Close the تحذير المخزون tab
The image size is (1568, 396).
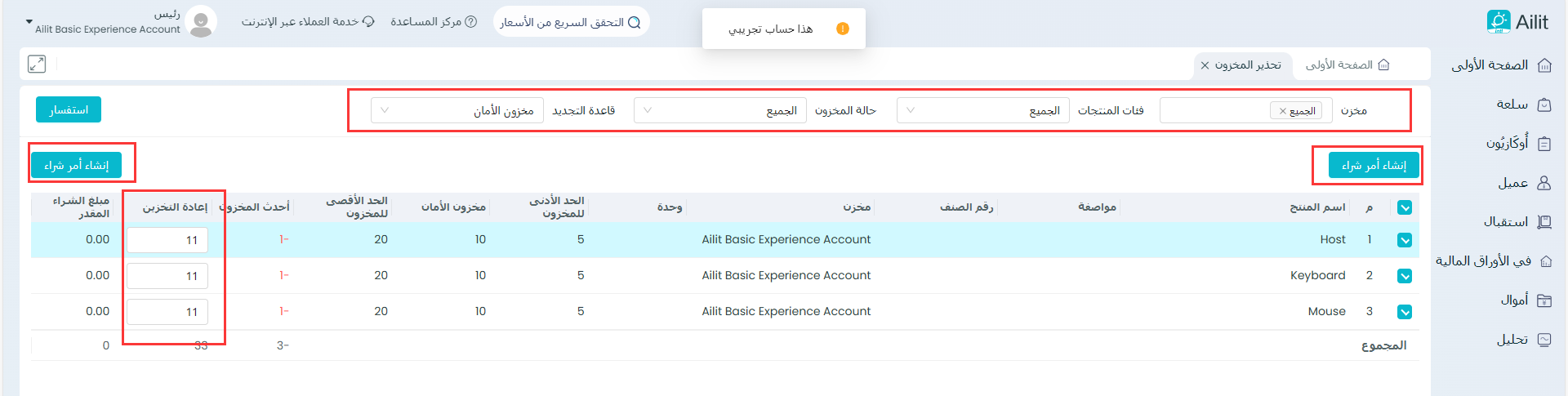click(1205, 65)
